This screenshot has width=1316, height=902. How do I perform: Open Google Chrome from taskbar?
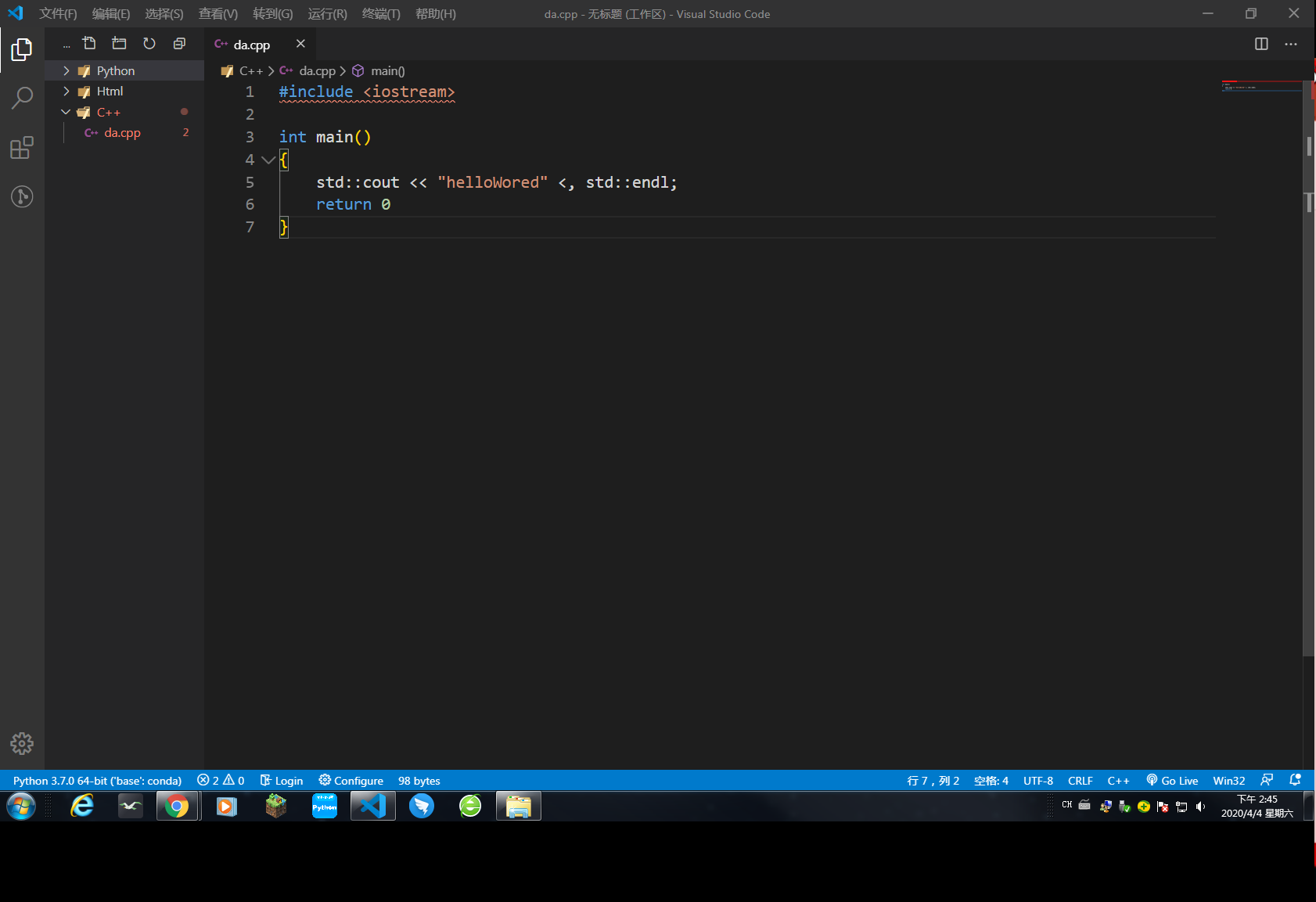(x=177, y=806)
